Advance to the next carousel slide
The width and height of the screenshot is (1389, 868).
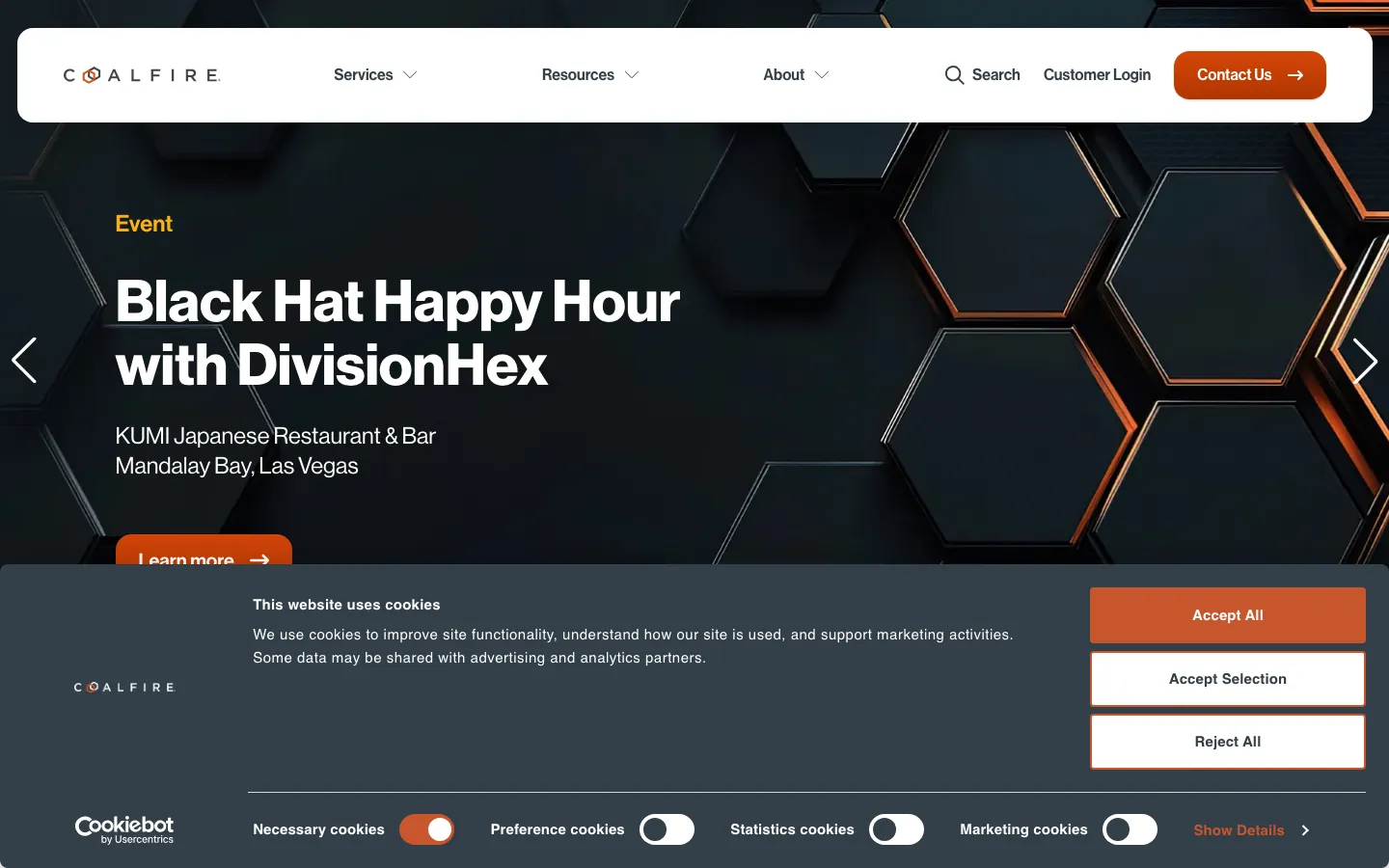pos(1364,361)
